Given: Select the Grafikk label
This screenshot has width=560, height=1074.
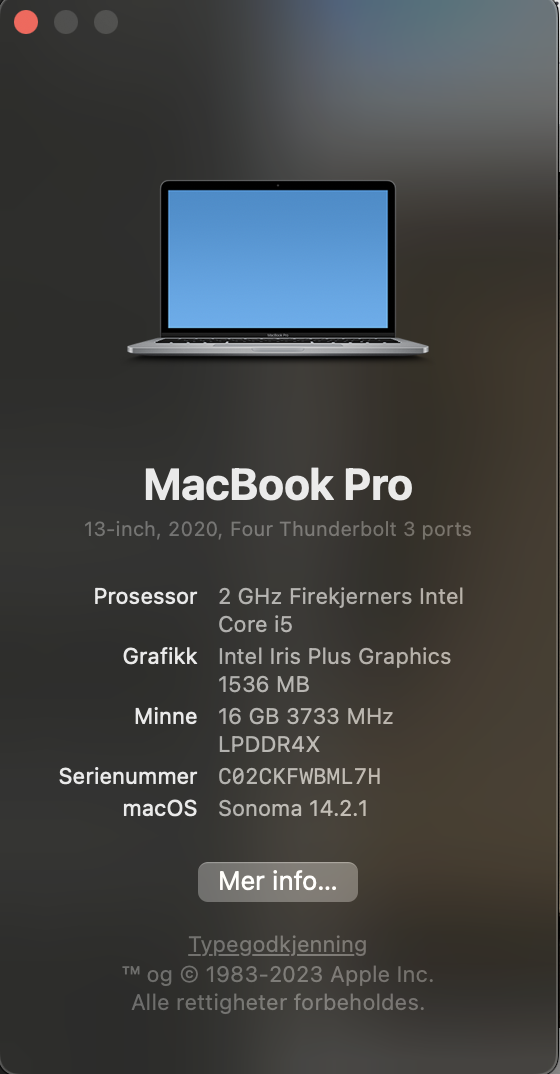Looking at the screenshot, I should [x=160, y=656].
